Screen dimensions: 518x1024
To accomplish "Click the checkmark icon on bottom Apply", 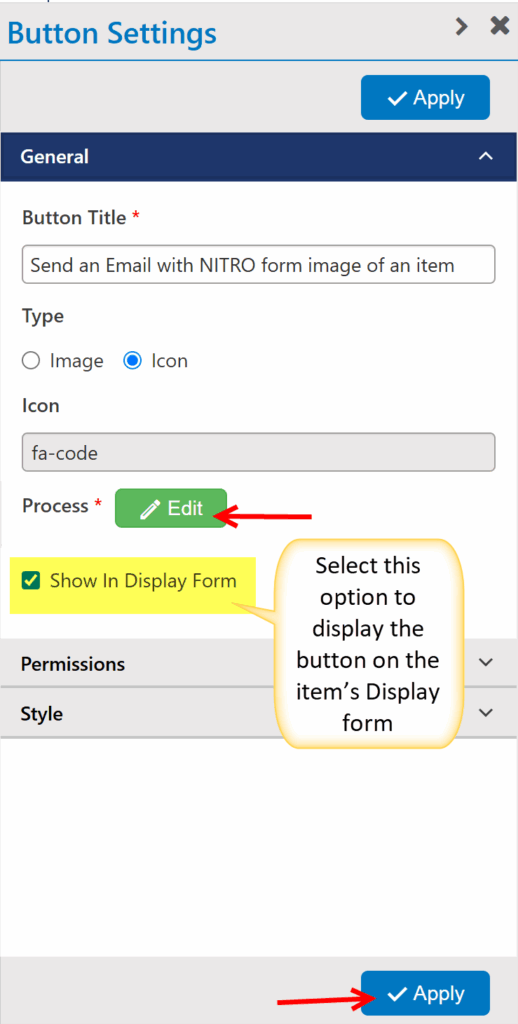I will 397,994.
